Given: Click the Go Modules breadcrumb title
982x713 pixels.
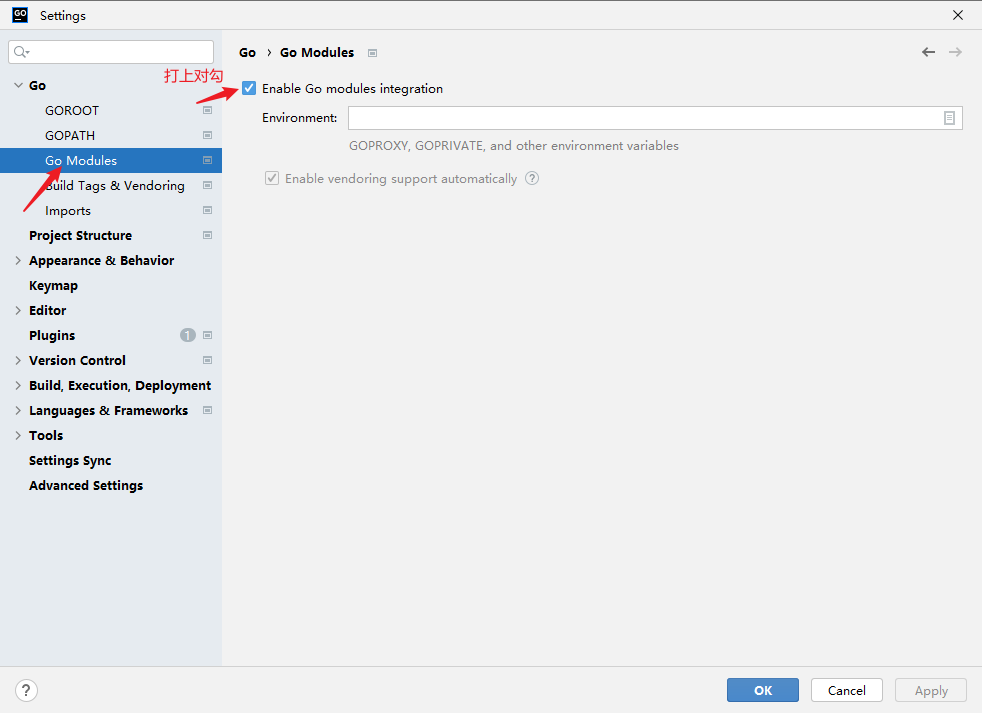Looking at the screenshot, I should (x=317, y=53).
